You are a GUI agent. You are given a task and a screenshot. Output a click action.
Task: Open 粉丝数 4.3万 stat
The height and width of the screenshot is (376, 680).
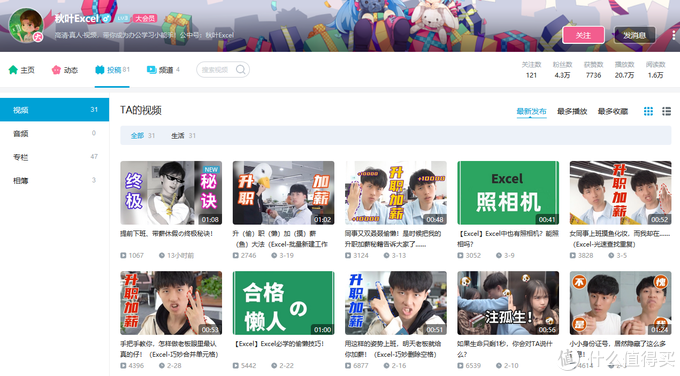point(562,70)
